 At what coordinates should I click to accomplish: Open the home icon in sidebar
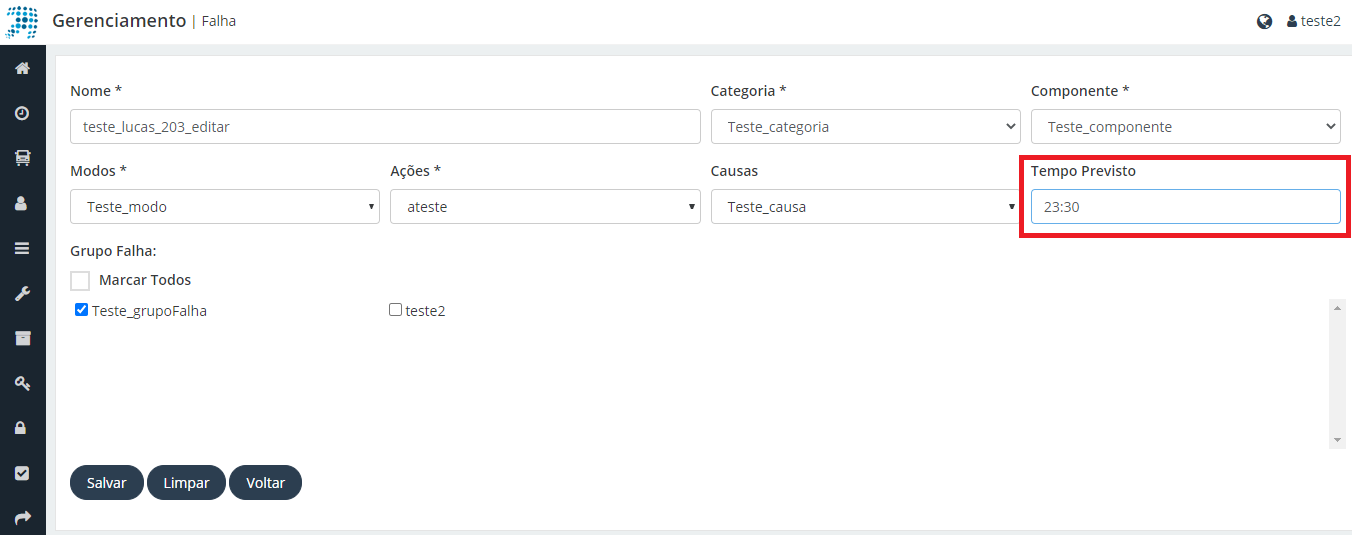tap(22, 68)
